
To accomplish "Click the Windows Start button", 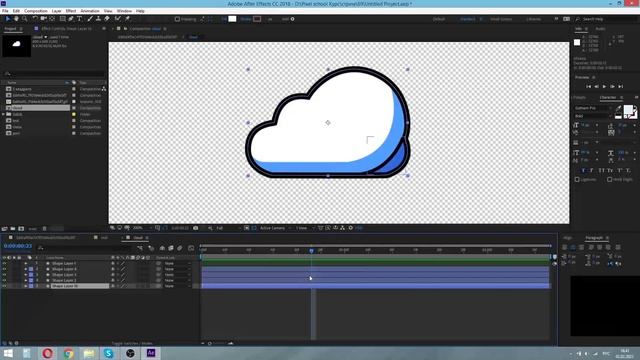I will (x=8, y=353).
